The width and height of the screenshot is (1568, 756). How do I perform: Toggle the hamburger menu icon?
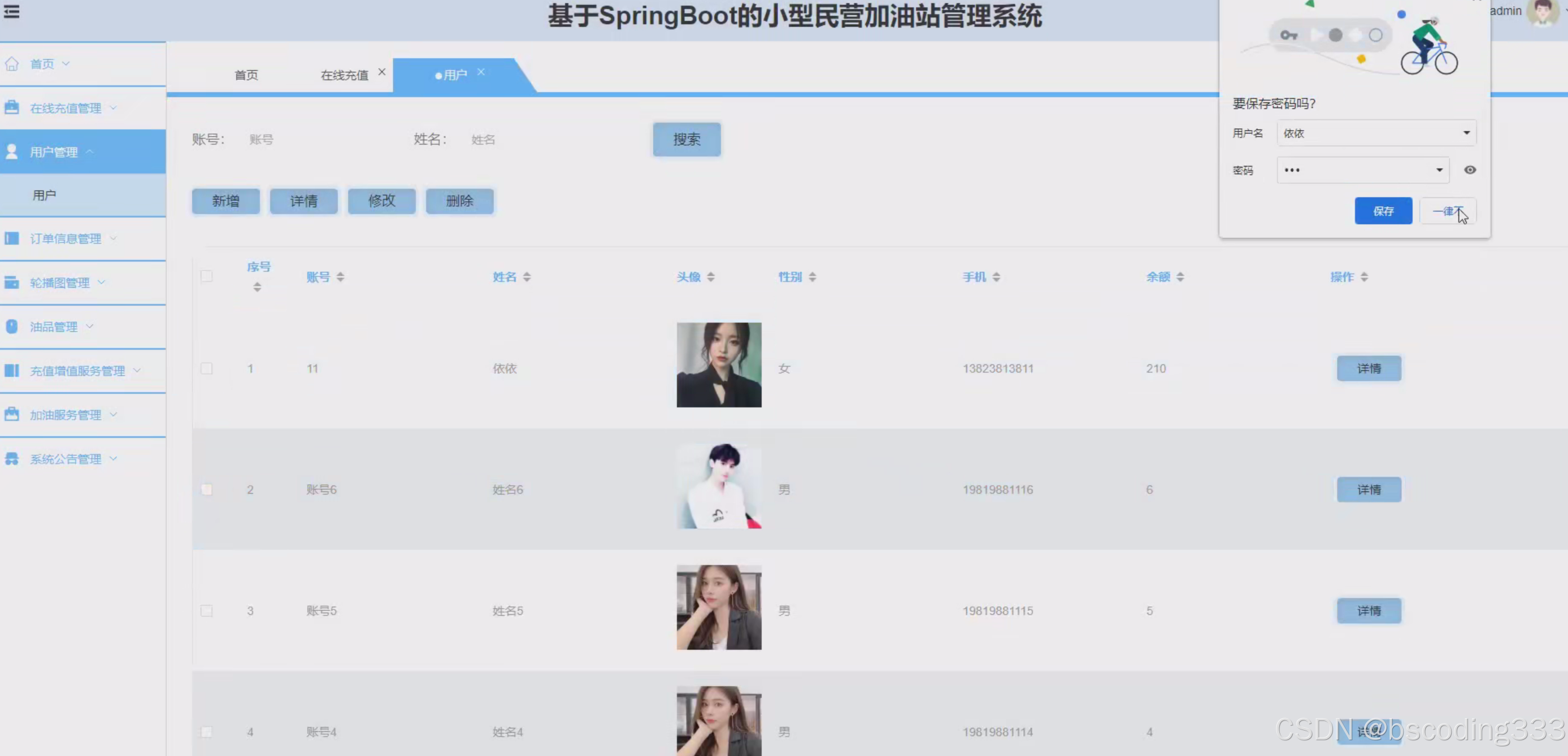(x=11, y=11)
